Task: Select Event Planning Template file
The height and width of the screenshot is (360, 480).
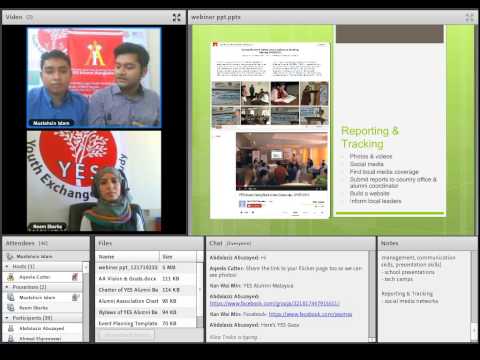Action: [x=146, y=323]
